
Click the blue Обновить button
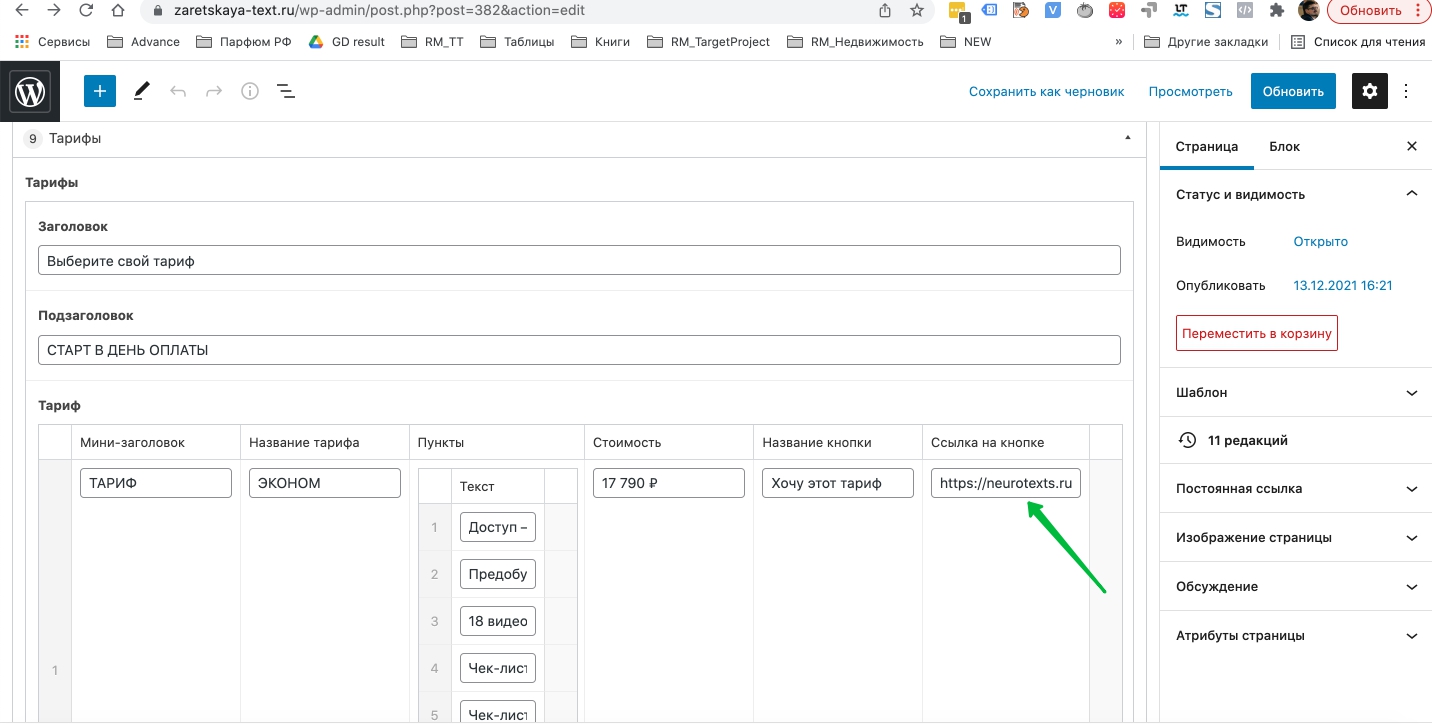click(1292, 91)
